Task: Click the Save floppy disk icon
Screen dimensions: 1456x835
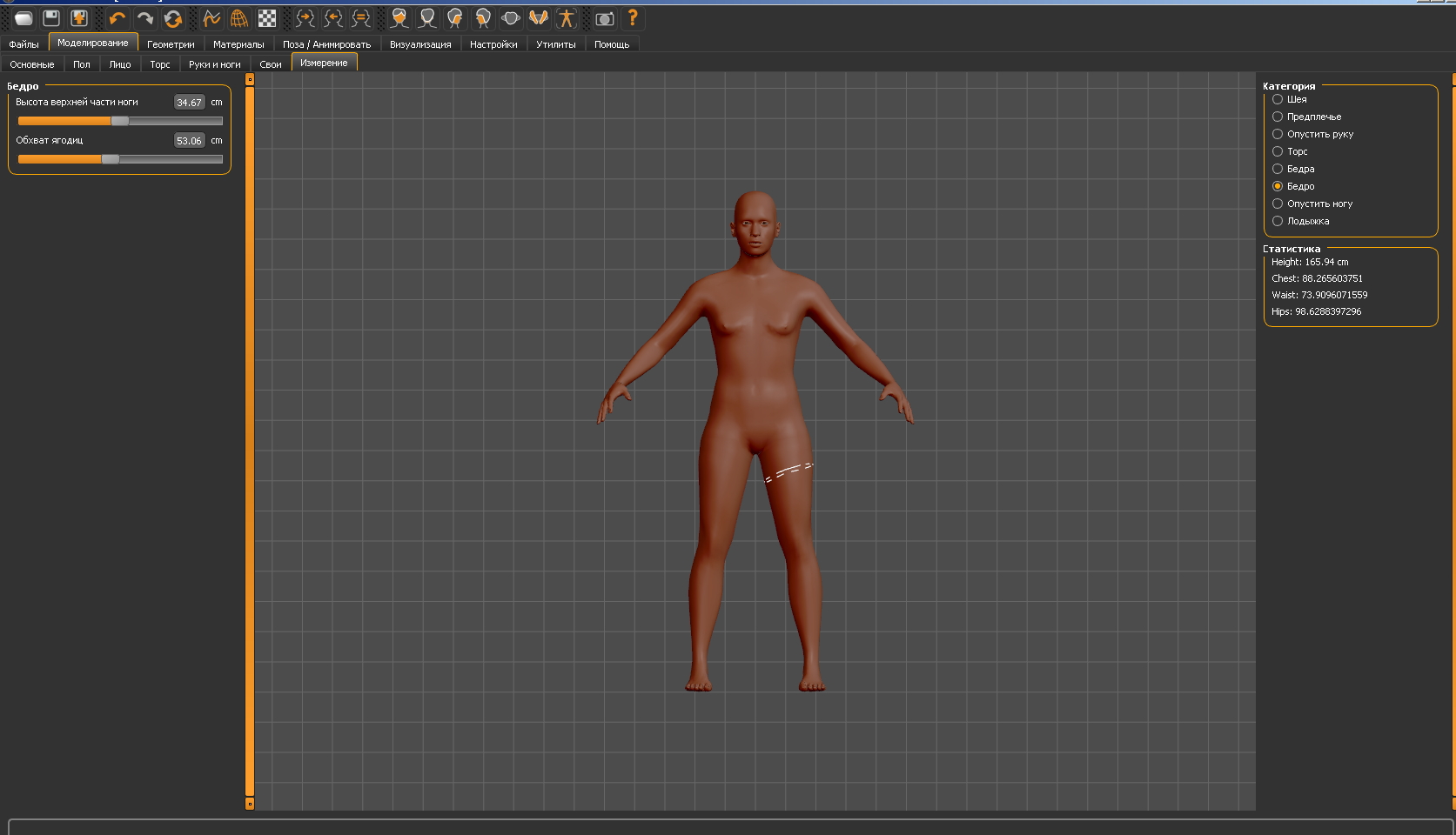Action: [x=51, y=18]
